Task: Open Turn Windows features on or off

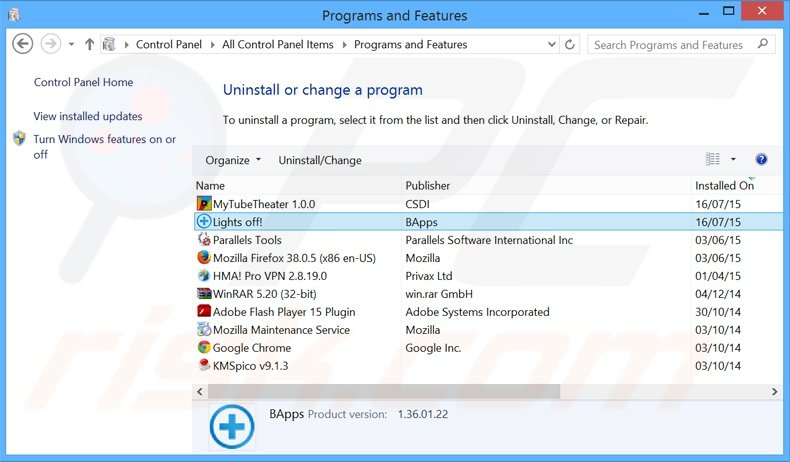Action: [x=105, y=147]
